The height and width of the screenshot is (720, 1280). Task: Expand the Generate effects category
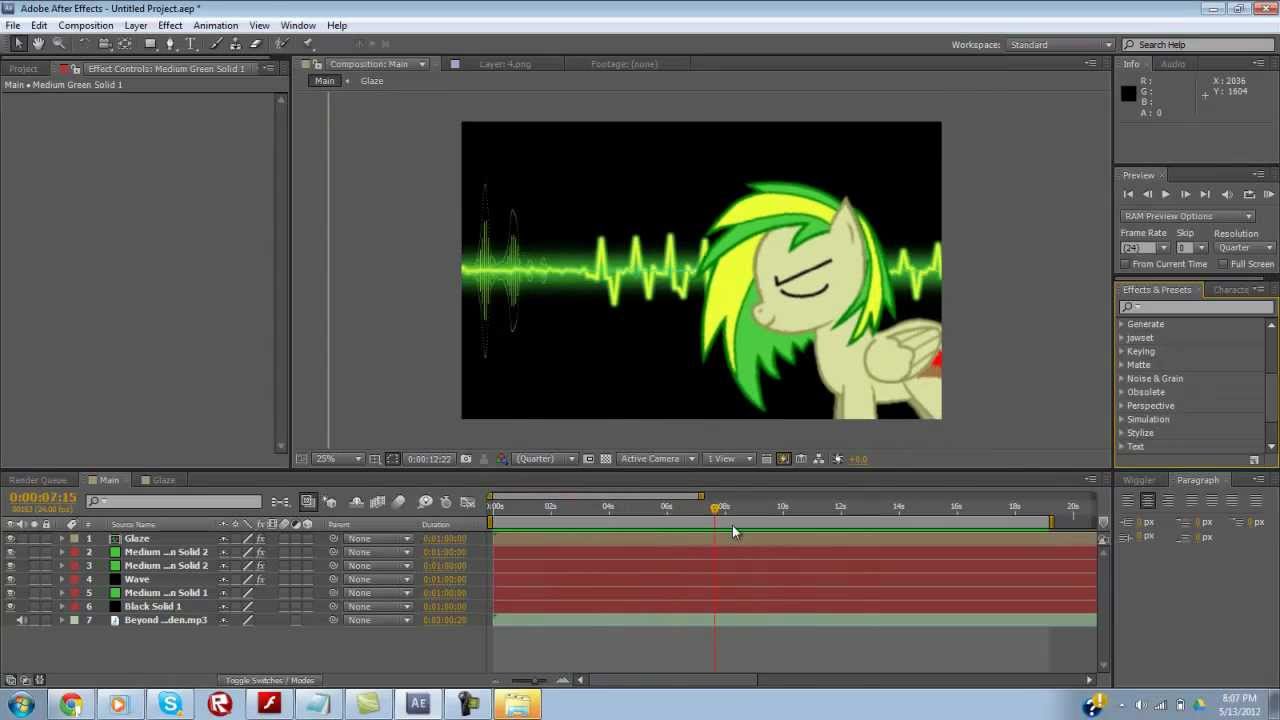[x=1122, y=324]
